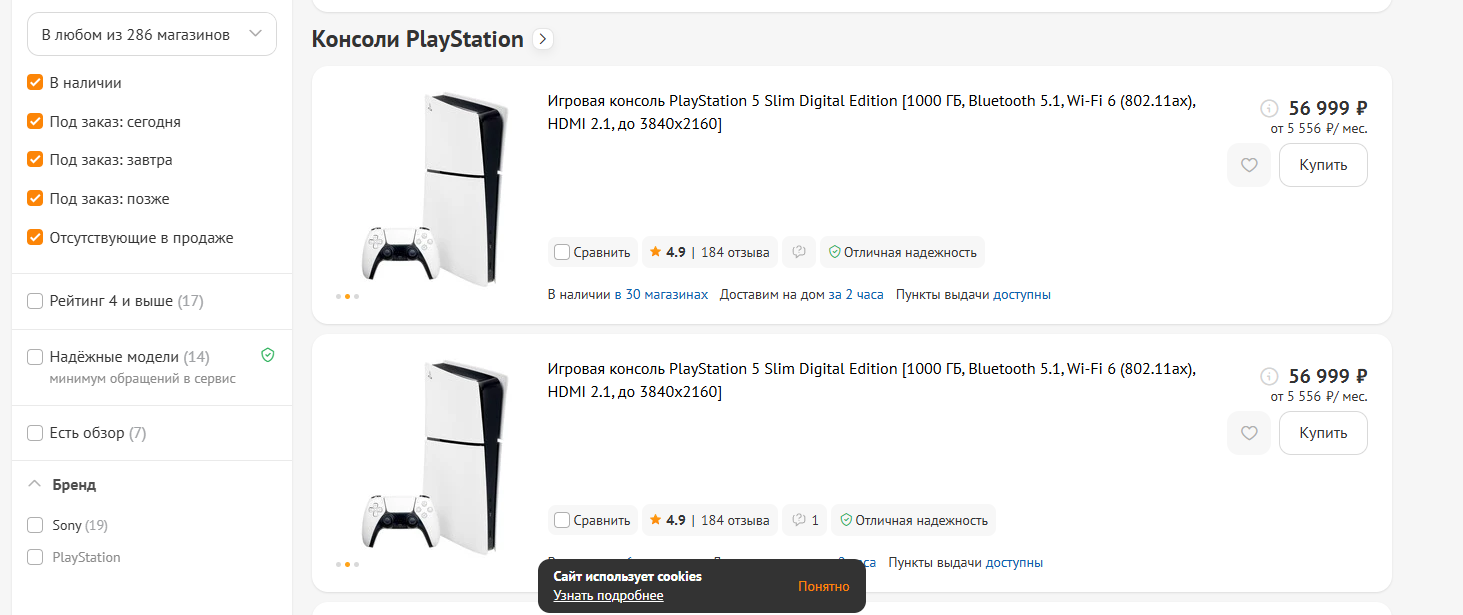
Task: Check 'Сравнить' on the first console
Action: (562, 252)
